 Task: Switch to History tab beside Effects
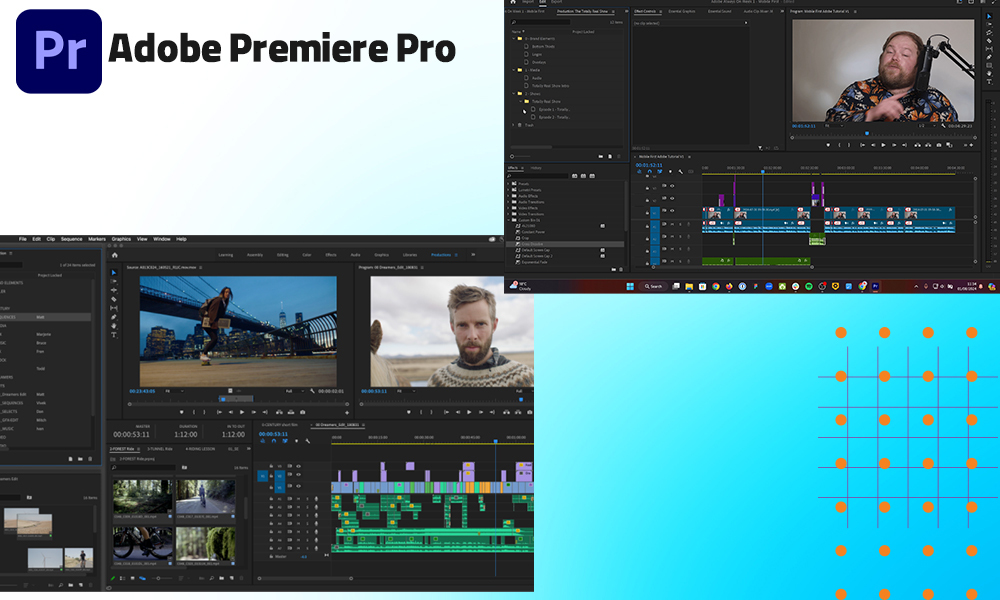click(536, 168)
